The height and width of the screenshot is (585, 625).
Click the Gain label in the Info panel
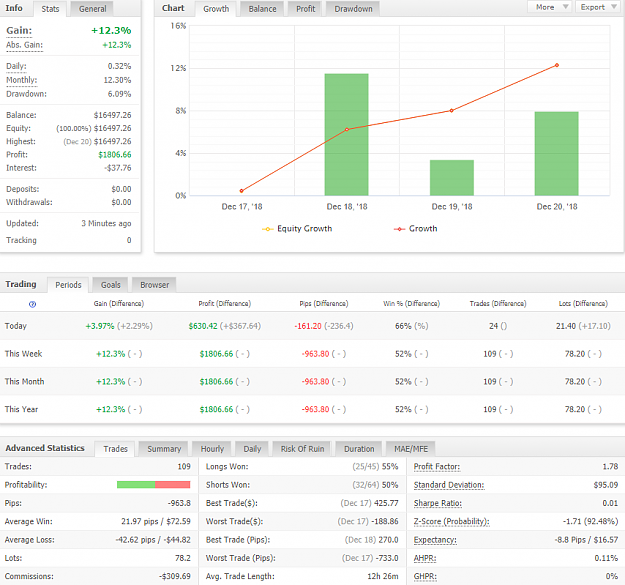pyautogui.click(x=19, y=31)
